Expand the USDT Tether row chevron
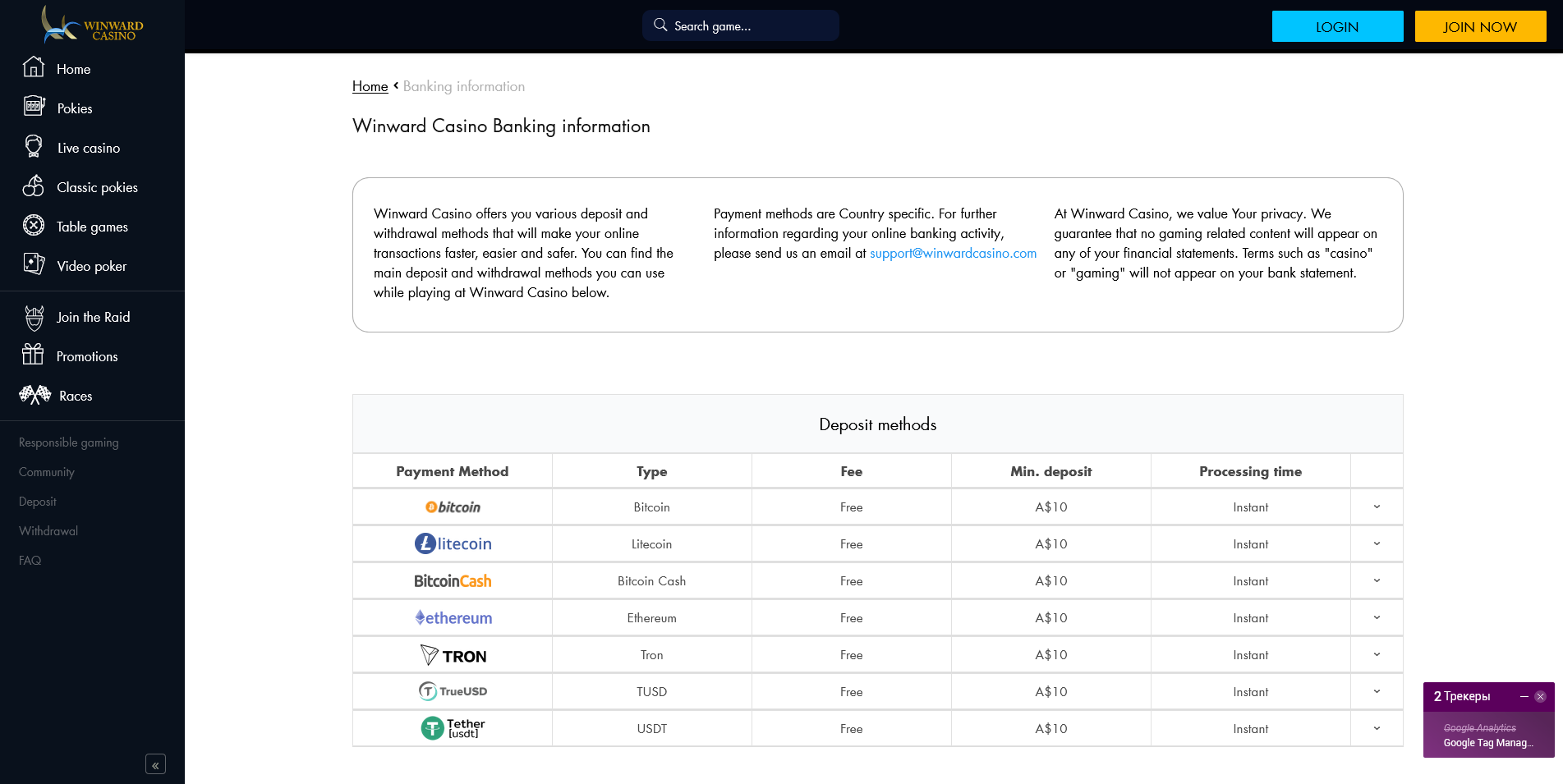1563x784 pixels. pyautogui.click(x=1377, y=729)
